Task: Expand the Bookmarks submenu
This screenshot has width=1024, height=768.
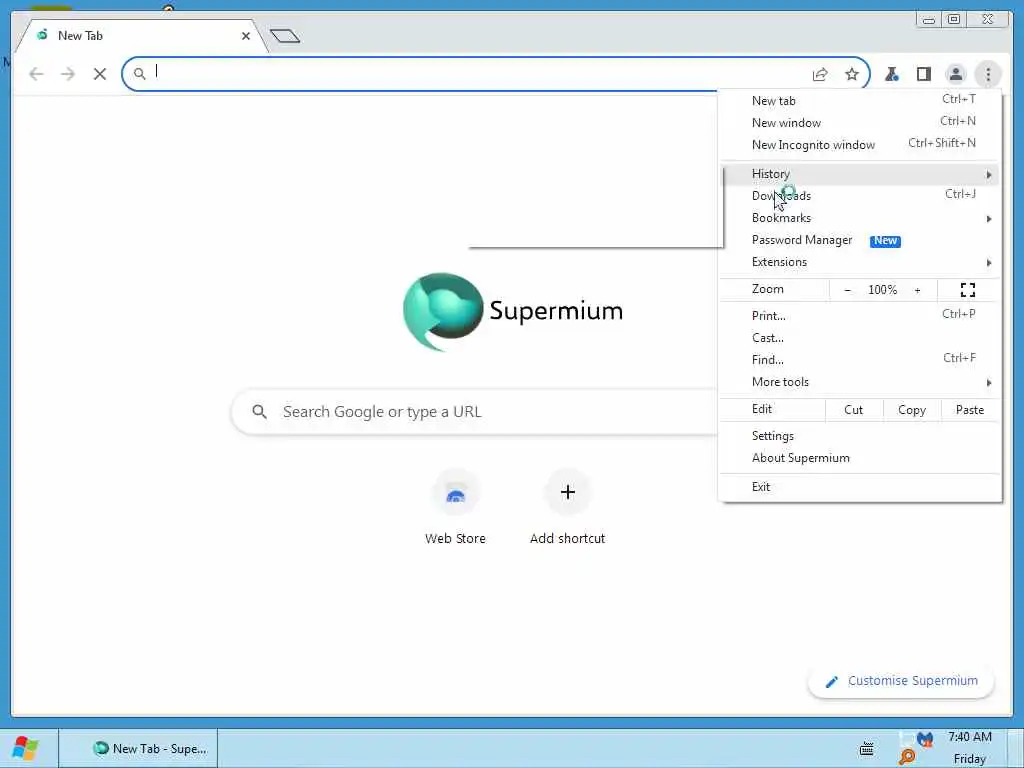Action: pos(859,218)
